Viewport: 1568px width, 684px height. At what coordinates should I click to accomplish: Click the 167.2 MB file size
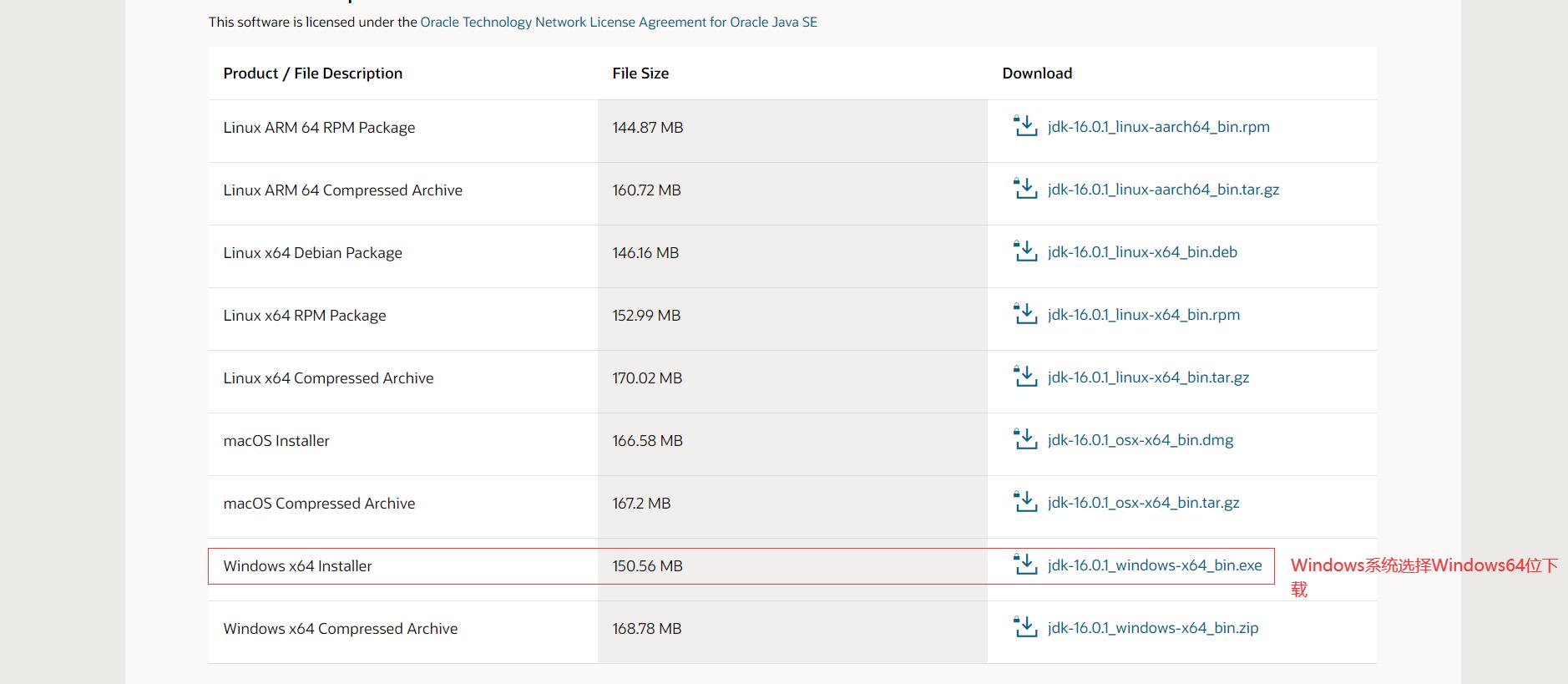641,504
